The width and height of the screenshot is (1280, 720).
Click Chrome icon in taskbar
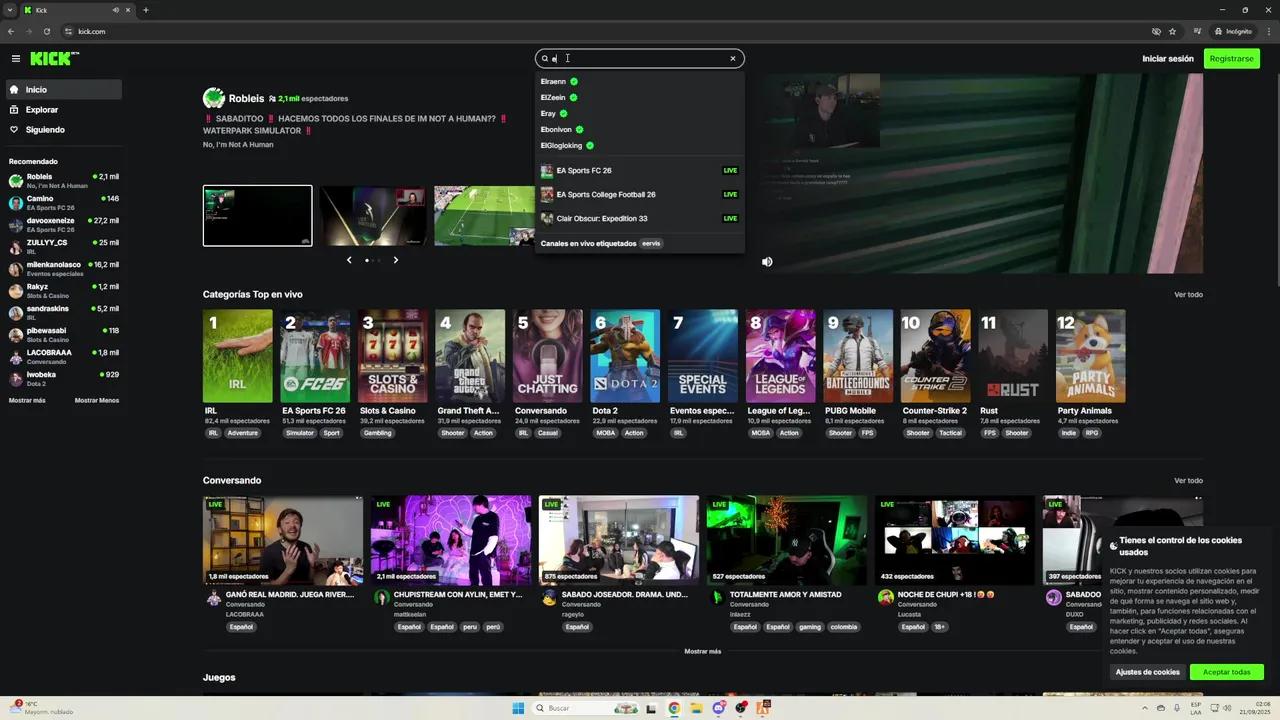pos(674,708)
